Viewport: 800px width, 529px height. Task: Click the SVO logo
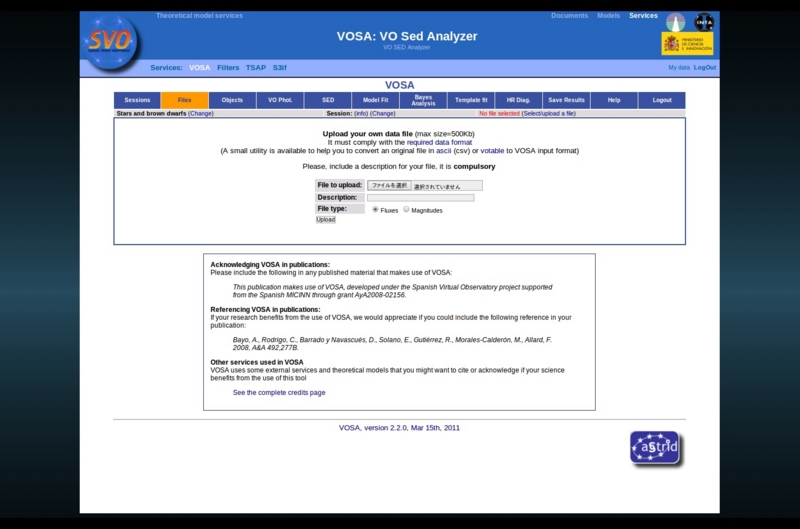pos(110,42)
